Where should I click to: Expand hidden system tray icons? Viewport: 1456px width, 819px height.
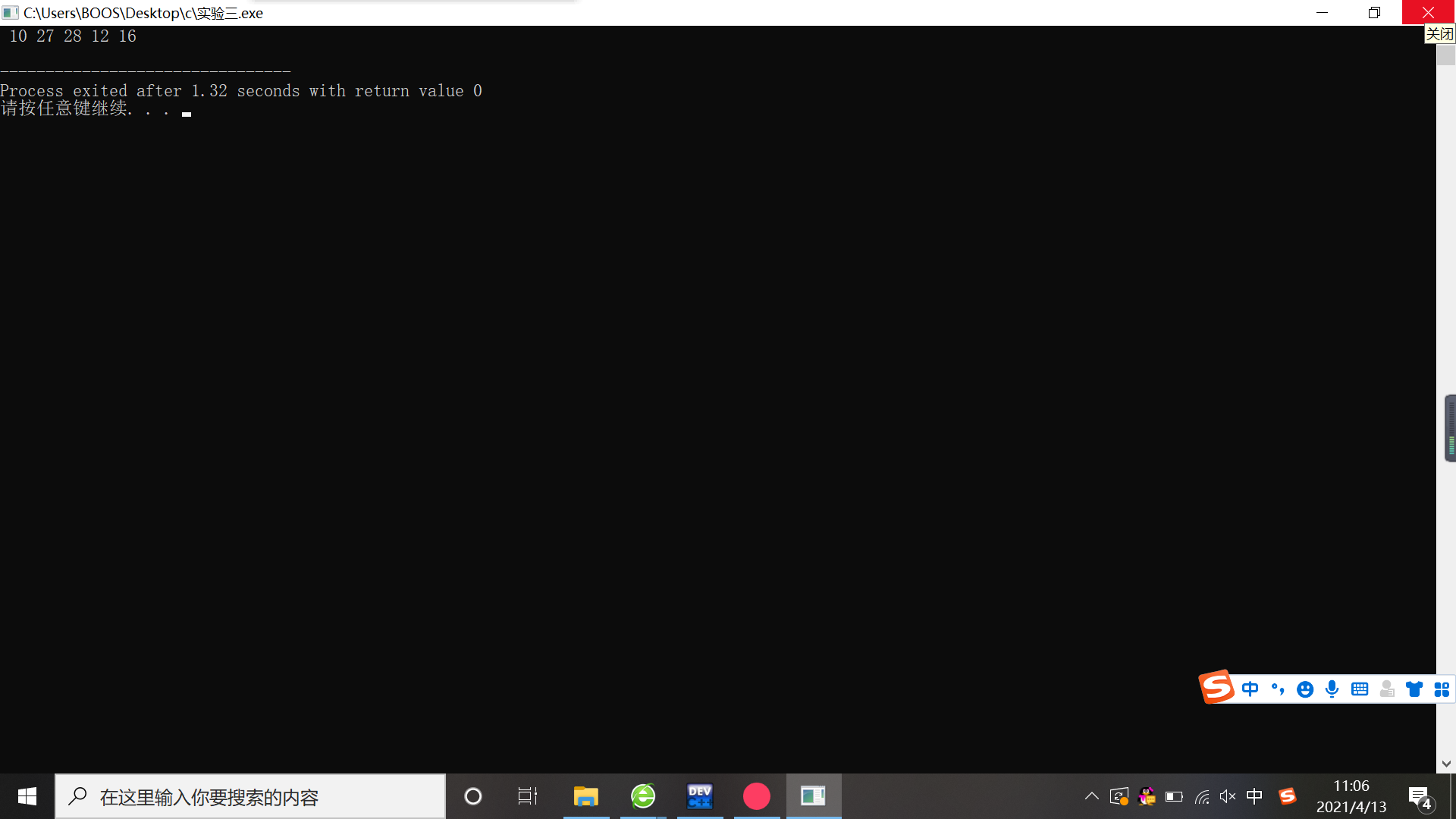(1091, 796)
